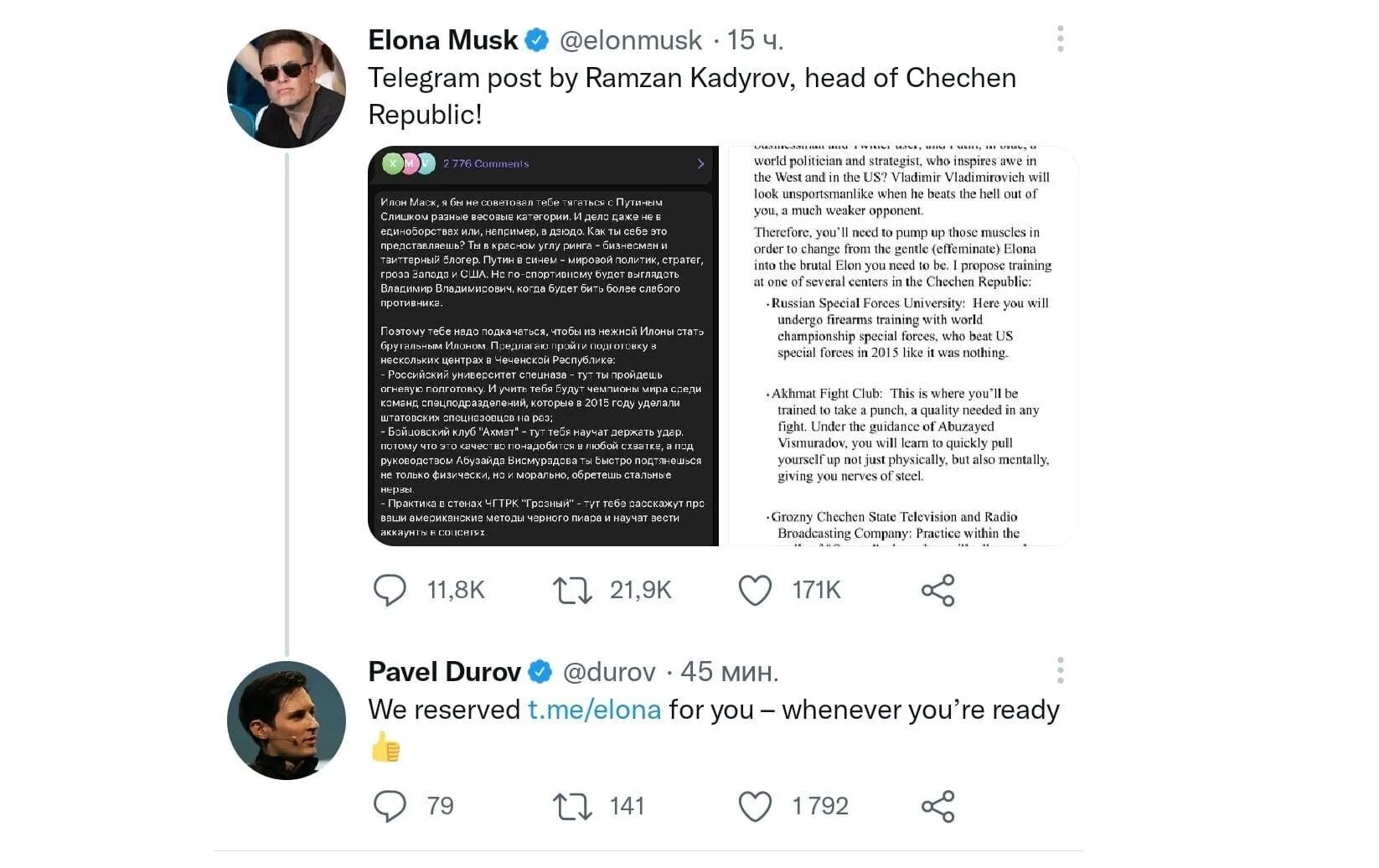This screenshot has height=868, width=1379.
Task: Expand the 2 776 Comments chevron arrow
Action: 700,163
